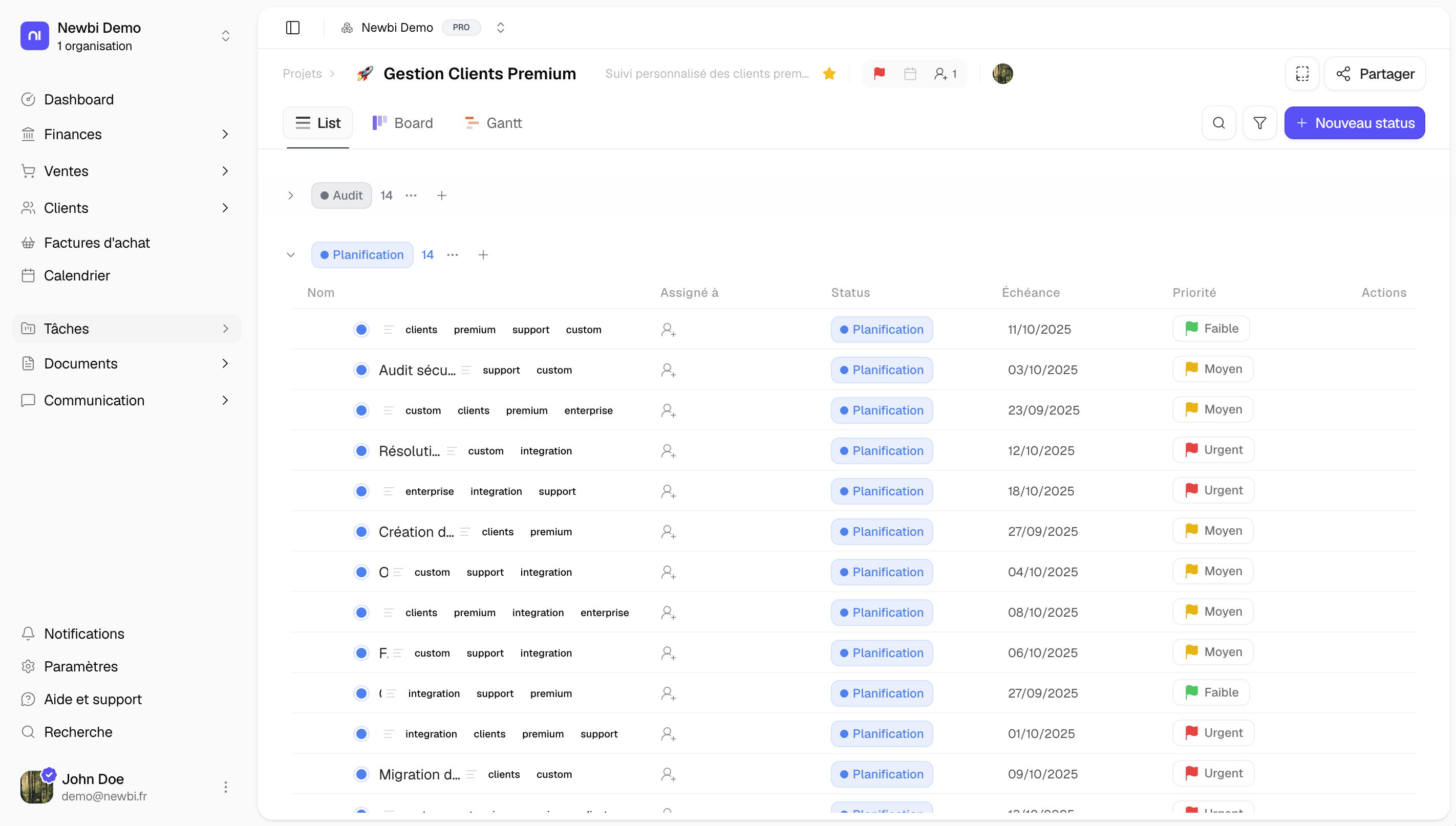Switch to the Gantt view tab
The height and width of the screenshot is (826, 1456).
click(x=493, y=123)
